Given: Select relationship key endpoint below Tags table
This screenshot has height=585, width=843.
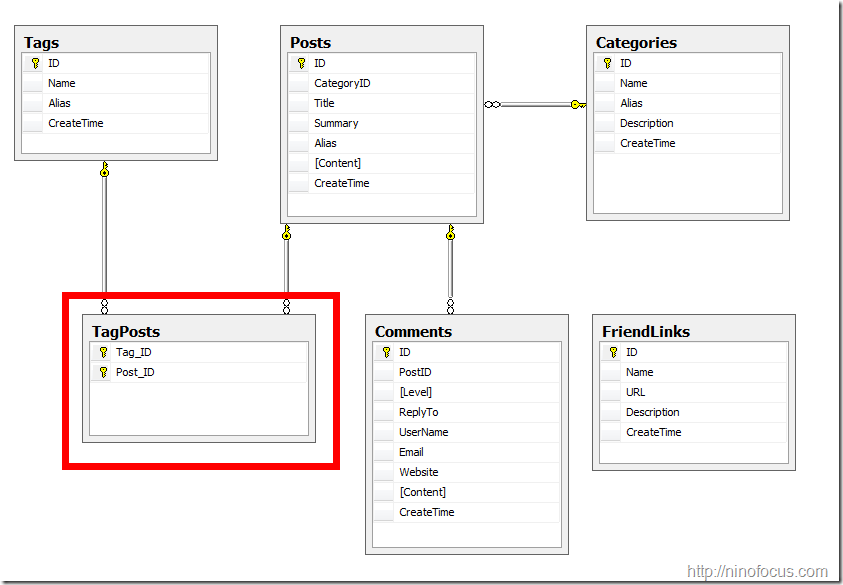Looking at the screenshot, I should click(x=104, y=169).
